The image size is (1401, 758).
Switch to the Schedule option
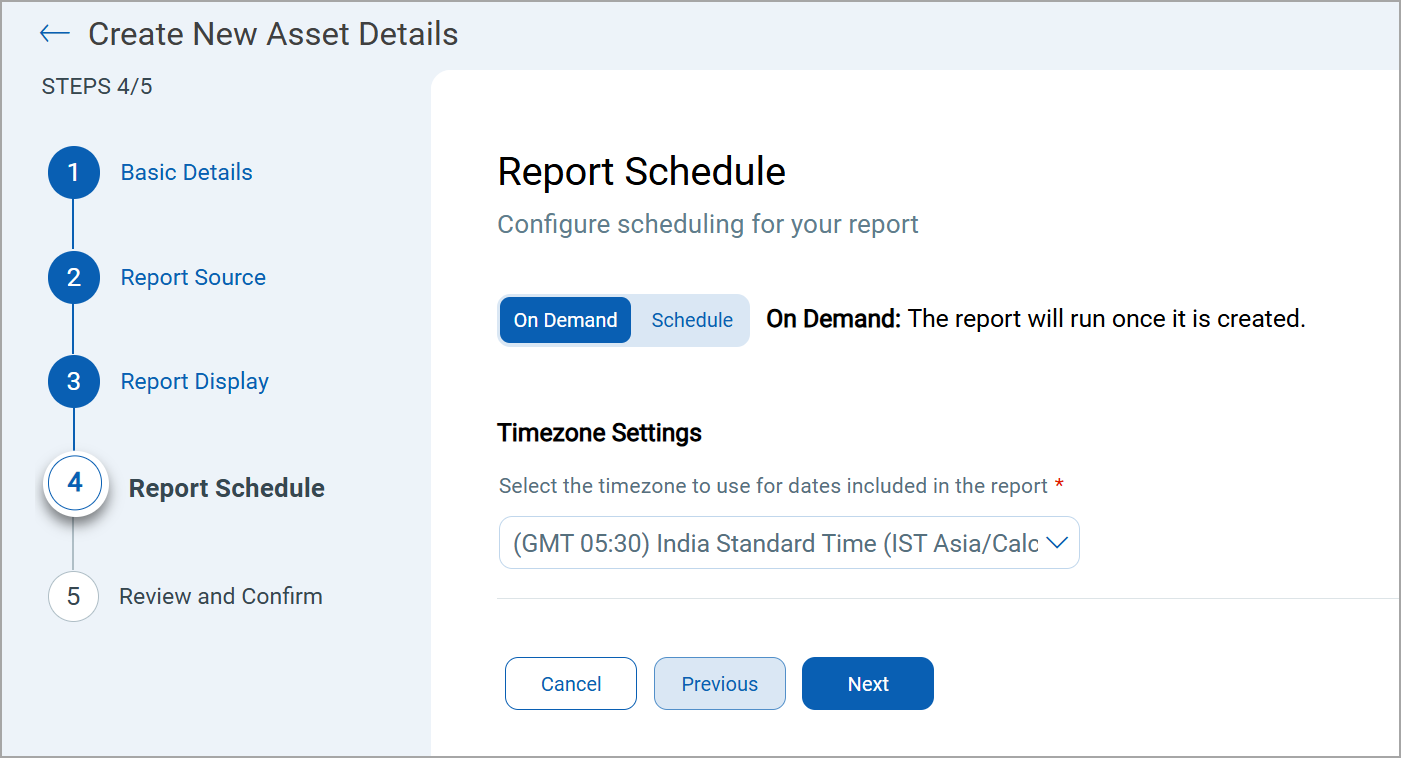pyautogui.click(x=692, y=320)
